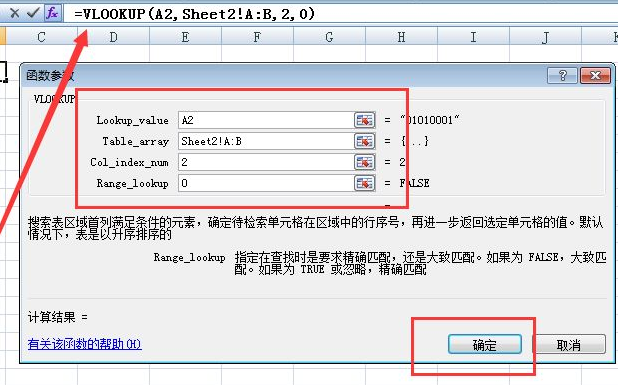Click the 确定 OK button
The image size is (618, 385).
point(485,344)
